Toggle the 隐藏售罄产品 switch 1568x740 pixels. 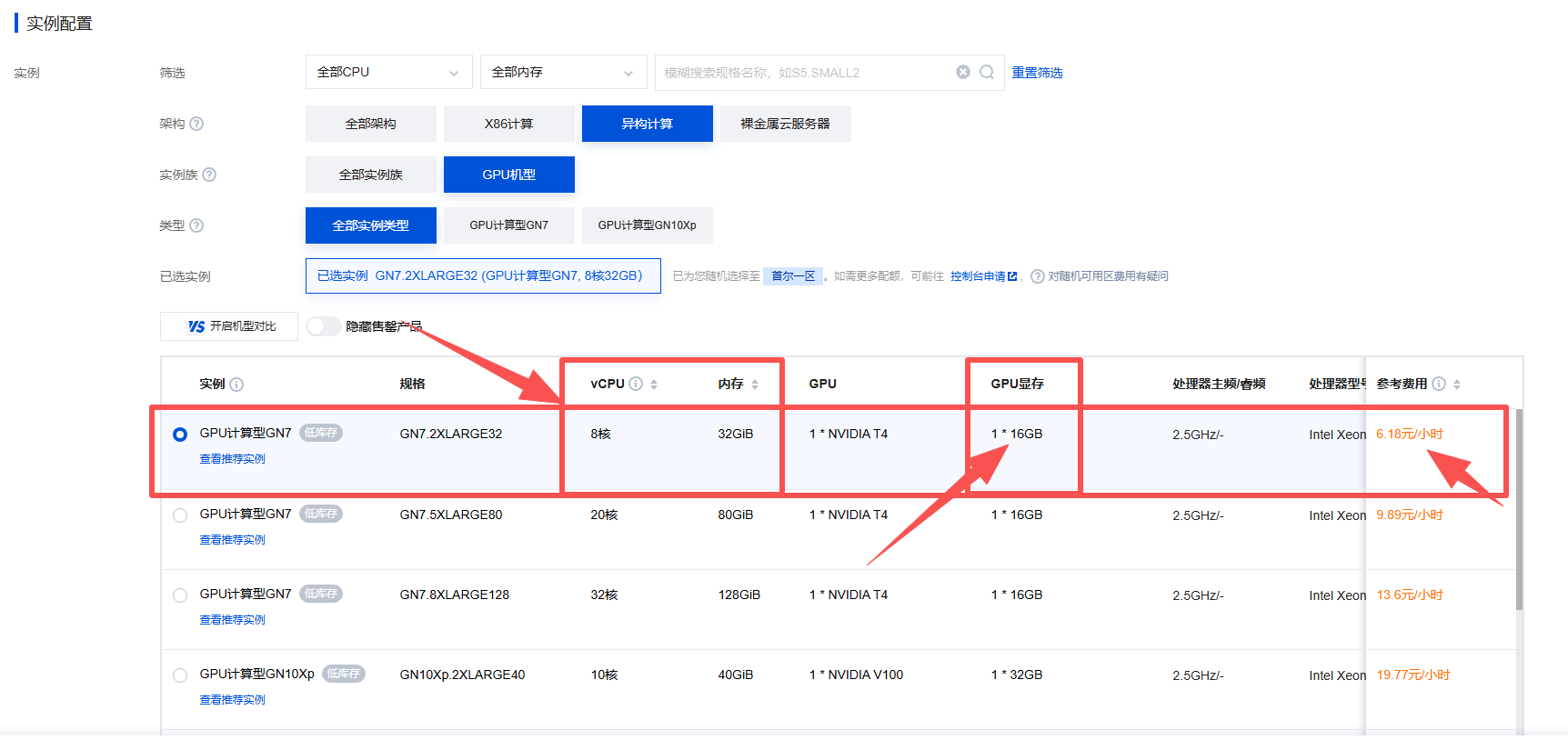pyautogui.click(x=323, y=326)
